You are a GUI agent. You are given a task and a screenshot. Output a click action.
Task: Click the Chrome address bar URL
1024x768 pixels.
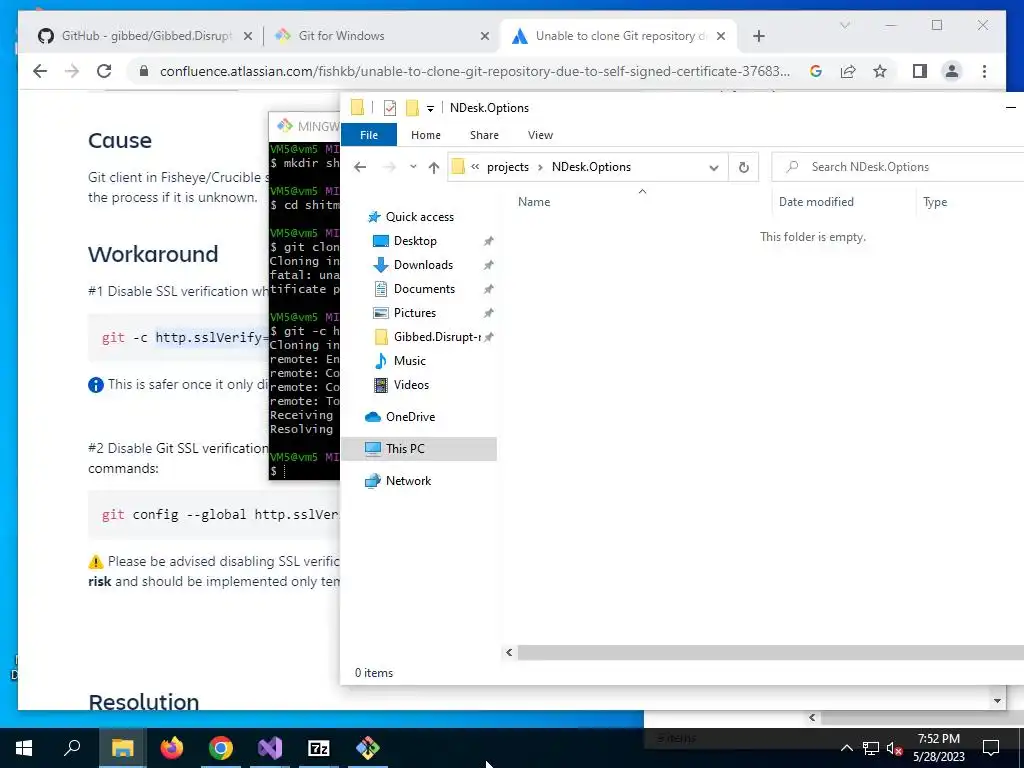point(475,71)
